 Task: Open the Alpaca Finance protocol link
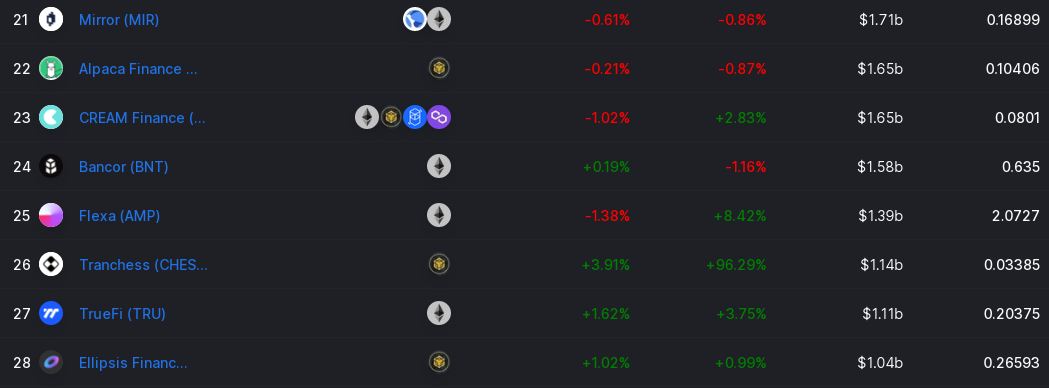click(x=138, y=69)
